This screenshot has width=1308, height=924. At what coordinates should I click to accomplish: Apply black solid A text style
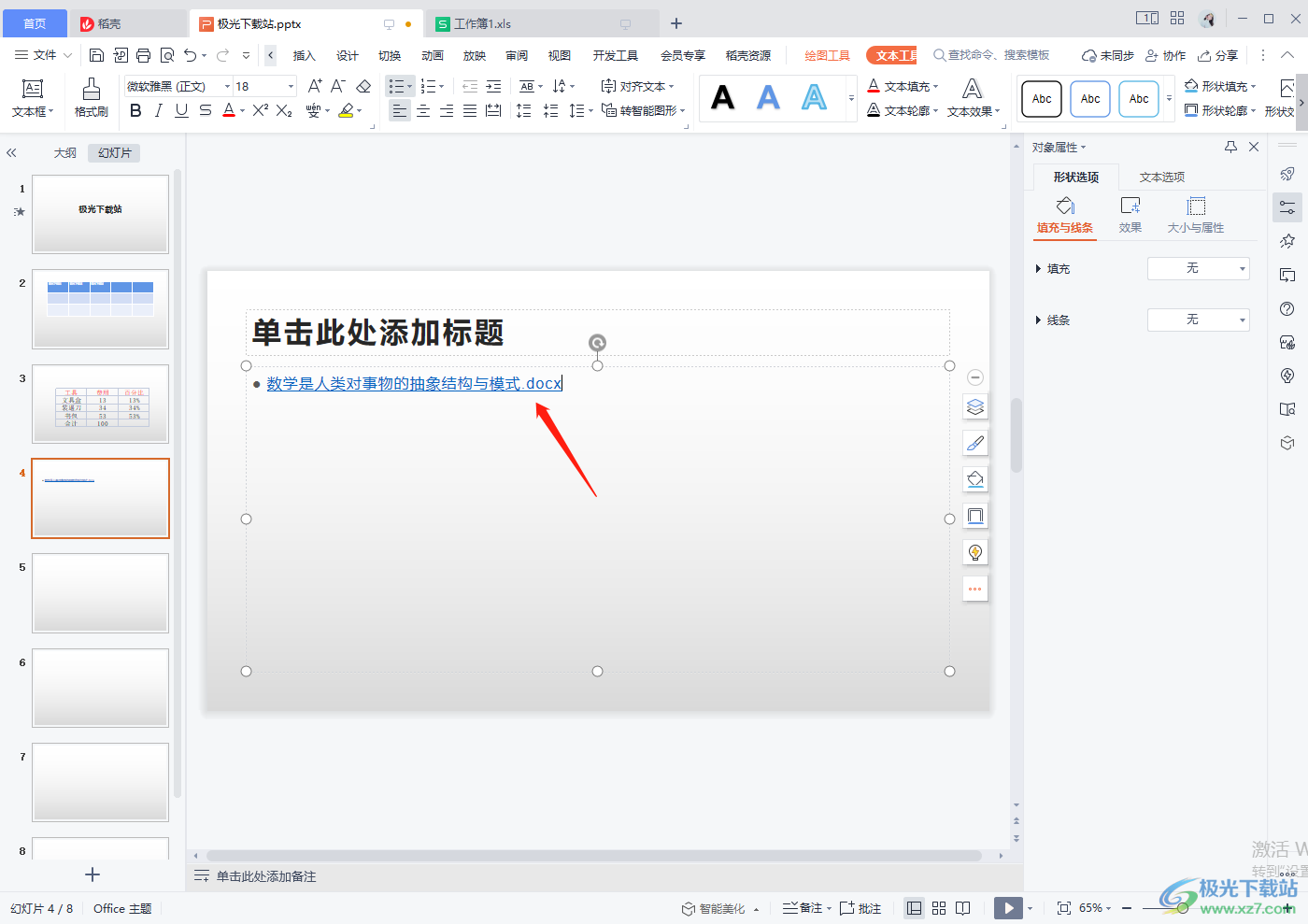[x=723, y=97]
